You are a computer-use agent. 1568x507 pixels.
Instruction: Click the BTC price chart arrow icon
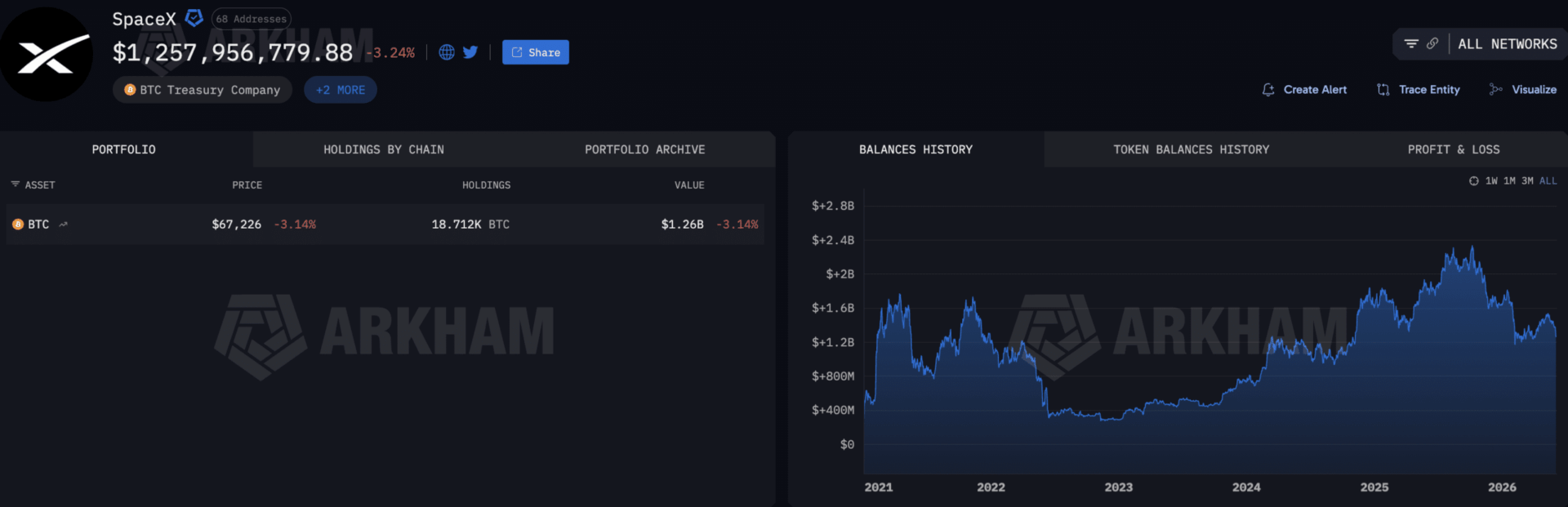click(x=64, y=225)
